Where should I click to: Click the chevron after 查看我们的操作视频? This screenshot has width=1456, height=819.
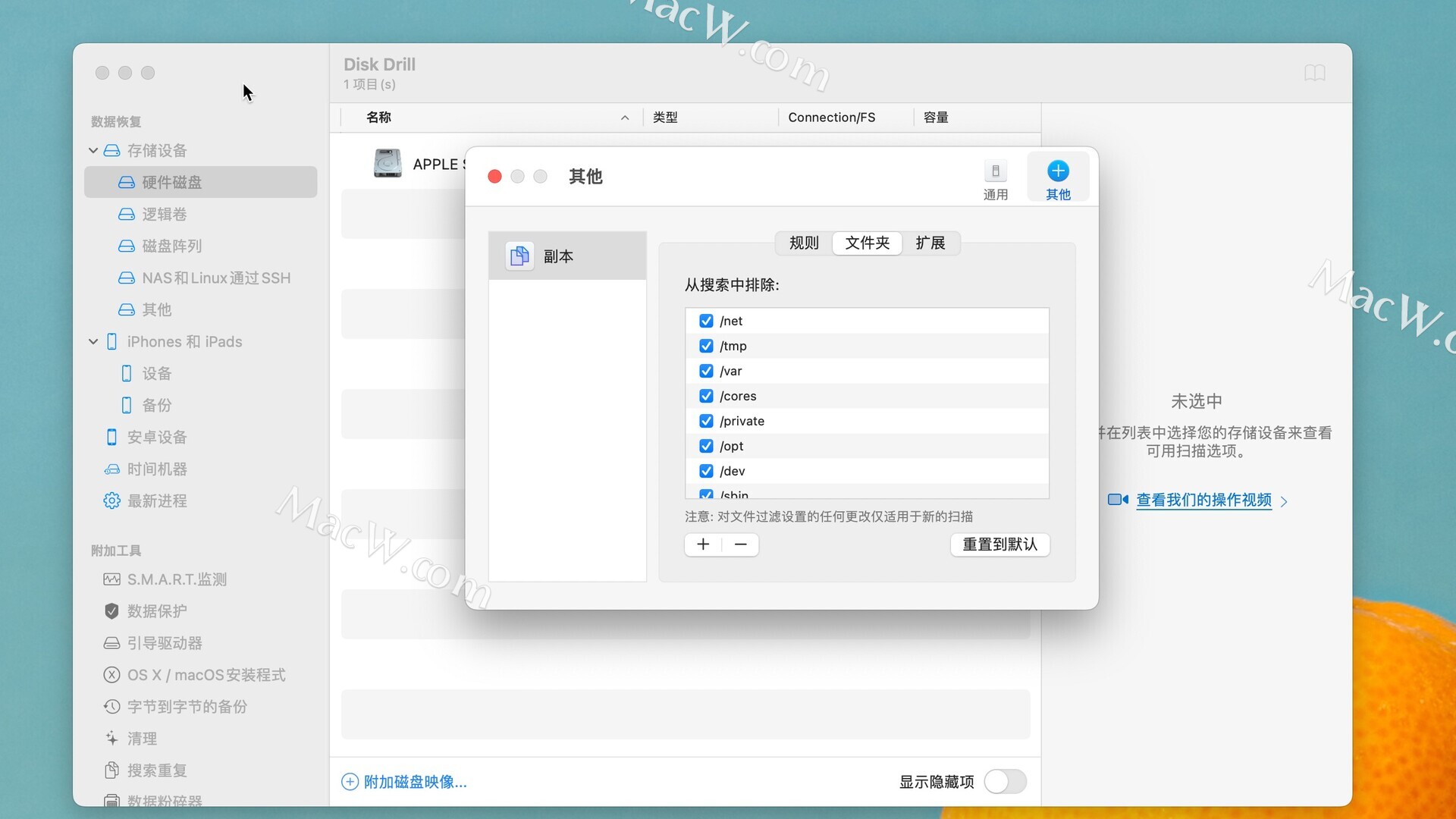1283,501
